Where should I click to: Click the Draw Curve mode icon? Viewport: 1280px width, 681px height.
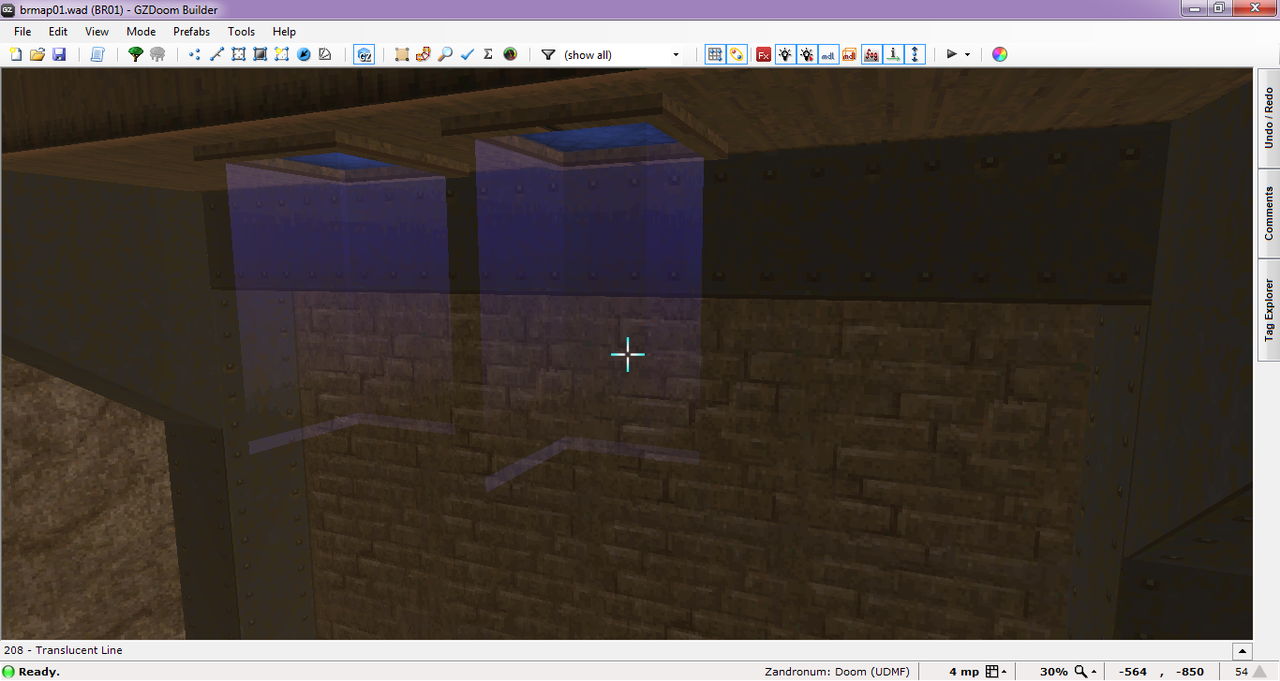coord(325,54)
